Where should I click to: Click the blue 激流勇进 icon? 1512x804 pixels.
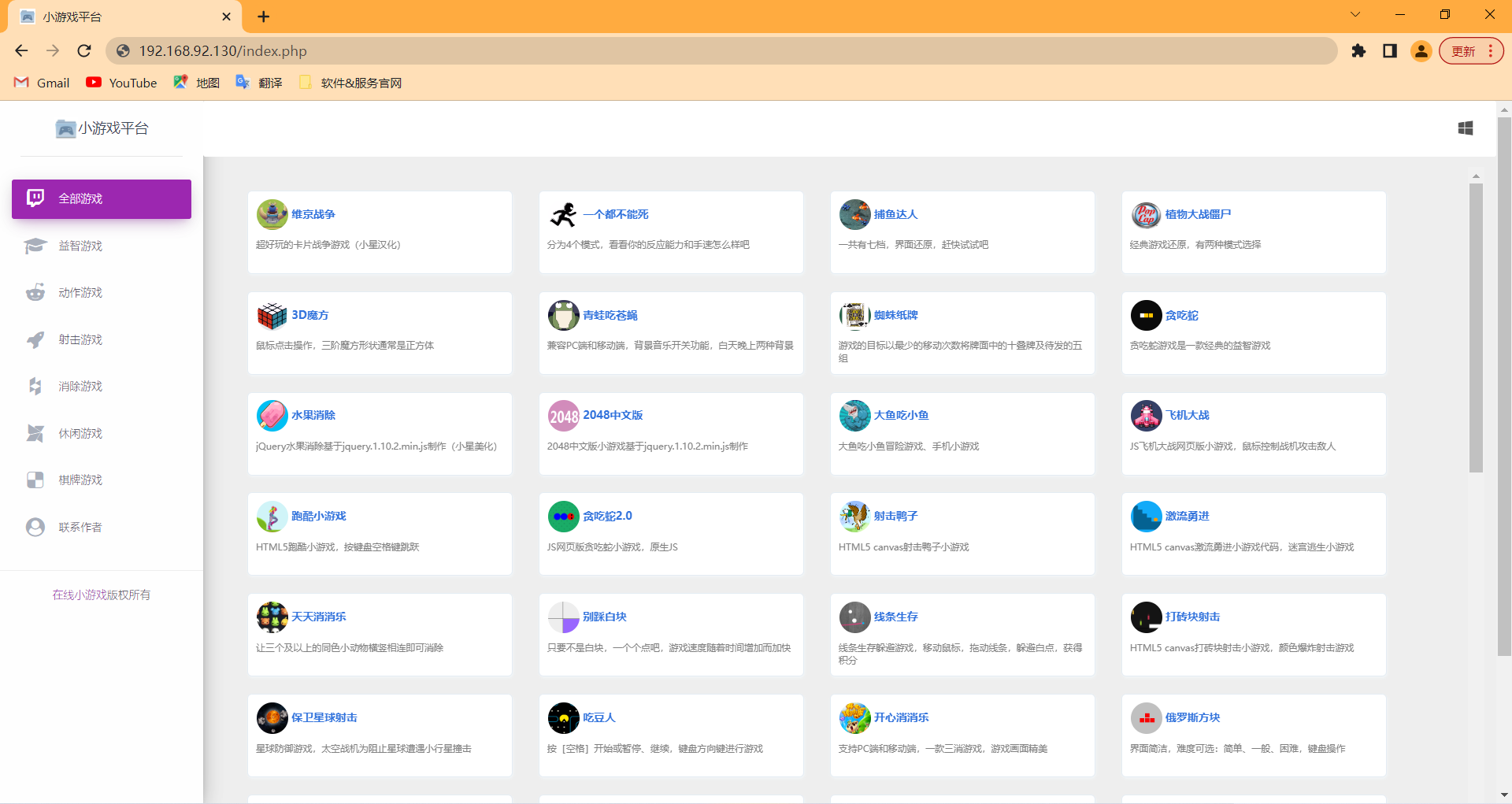coord(1146,517)
